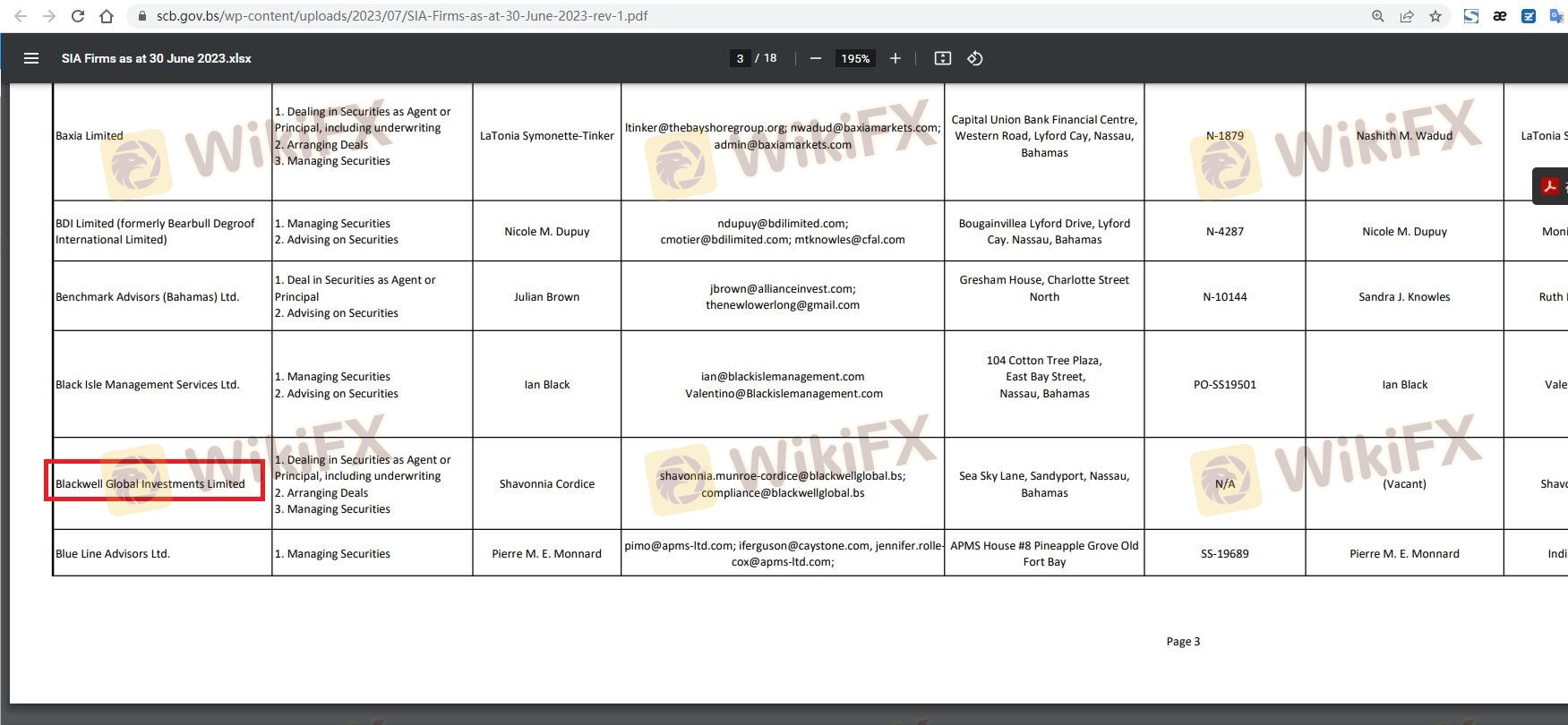Click 'ian@blackislemanagement.com' email text

(x=783, y=377)
